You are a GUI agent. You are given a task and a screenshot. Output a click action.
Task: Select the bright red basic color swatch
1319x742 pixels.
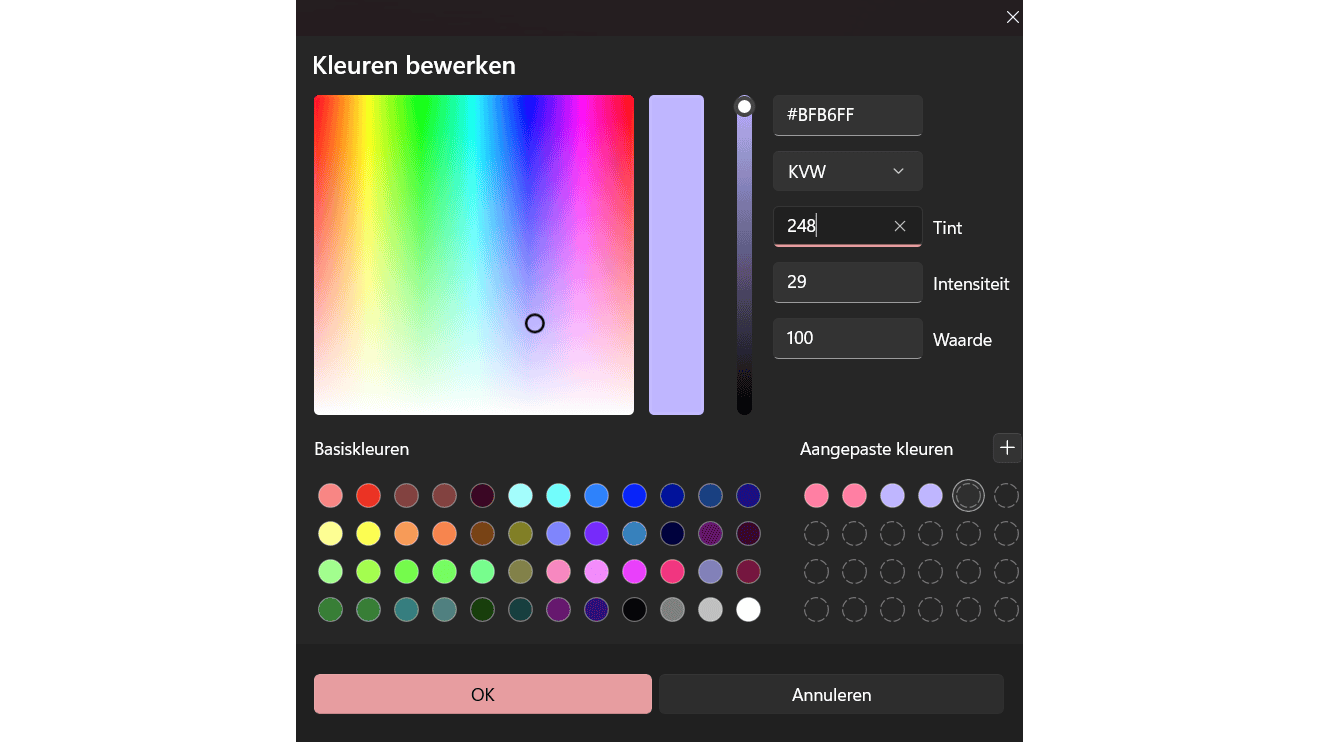(368, 495)
